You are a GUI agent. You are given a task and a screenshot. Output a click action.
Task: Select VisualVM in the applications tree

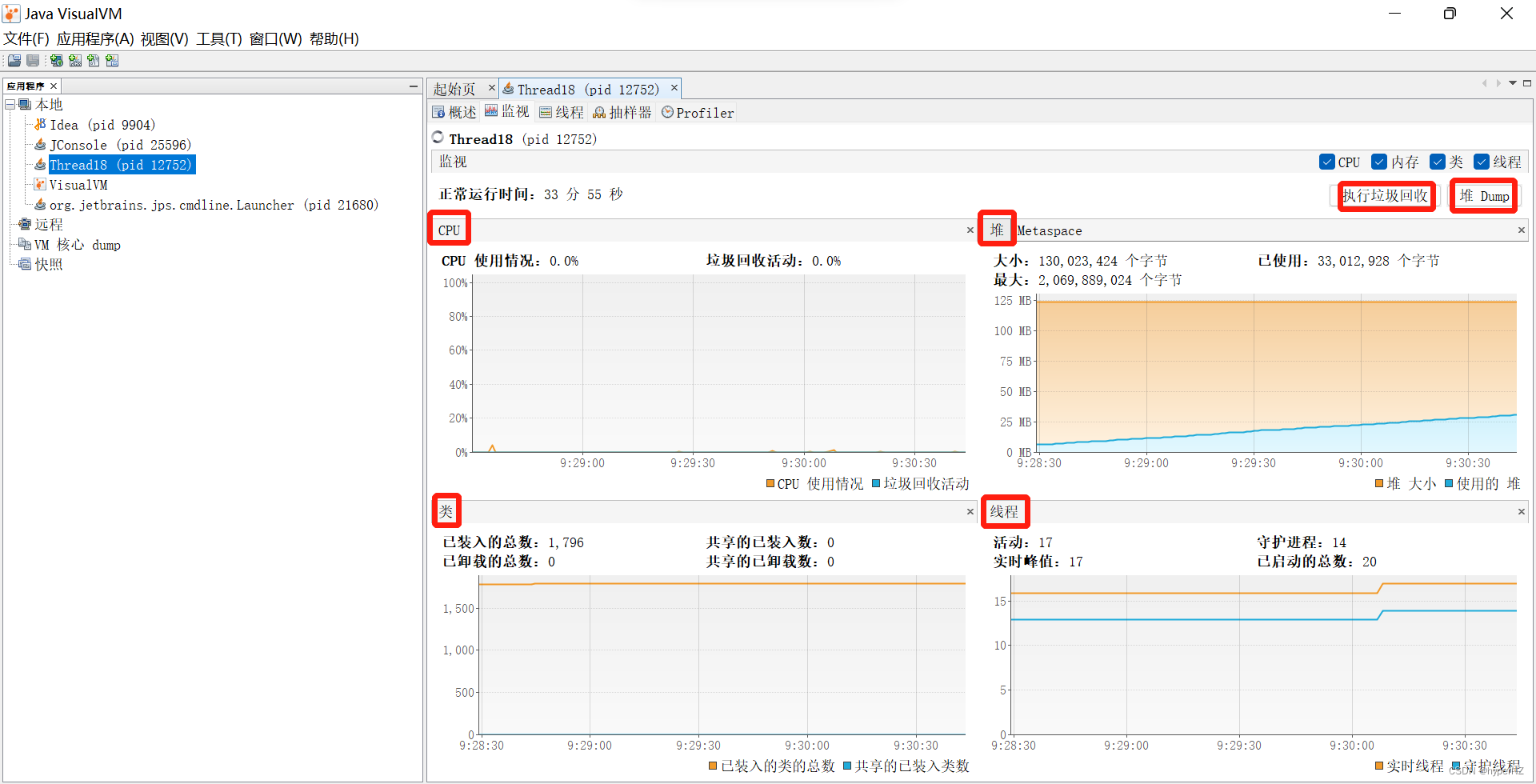click(x=78, y=185)
